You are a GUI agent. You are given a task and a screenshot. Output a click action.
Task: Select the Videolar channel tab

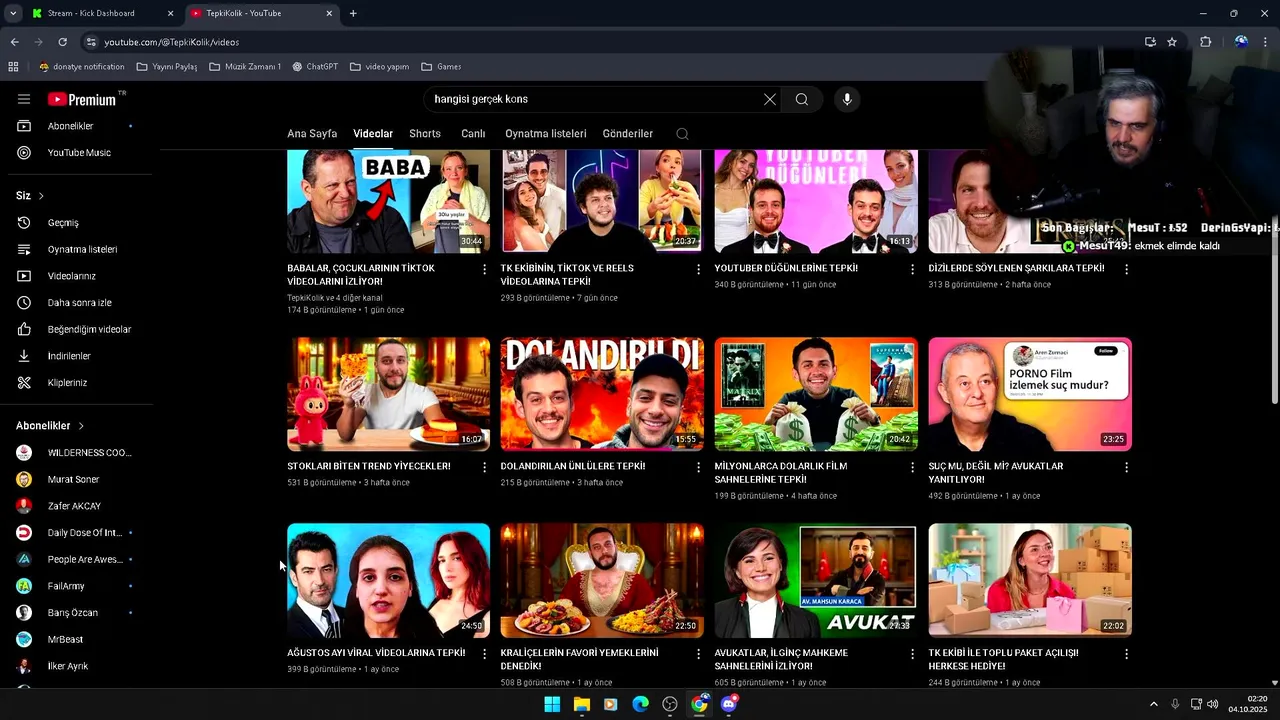point(373,134)
